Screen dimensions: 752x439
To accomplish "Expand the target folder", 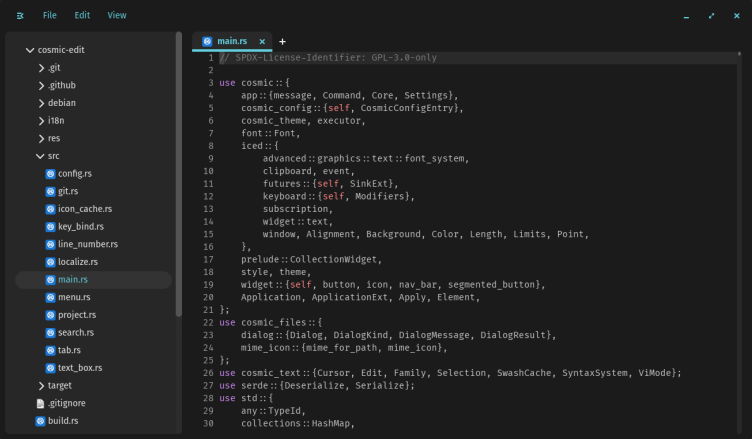I will [41, 385].
